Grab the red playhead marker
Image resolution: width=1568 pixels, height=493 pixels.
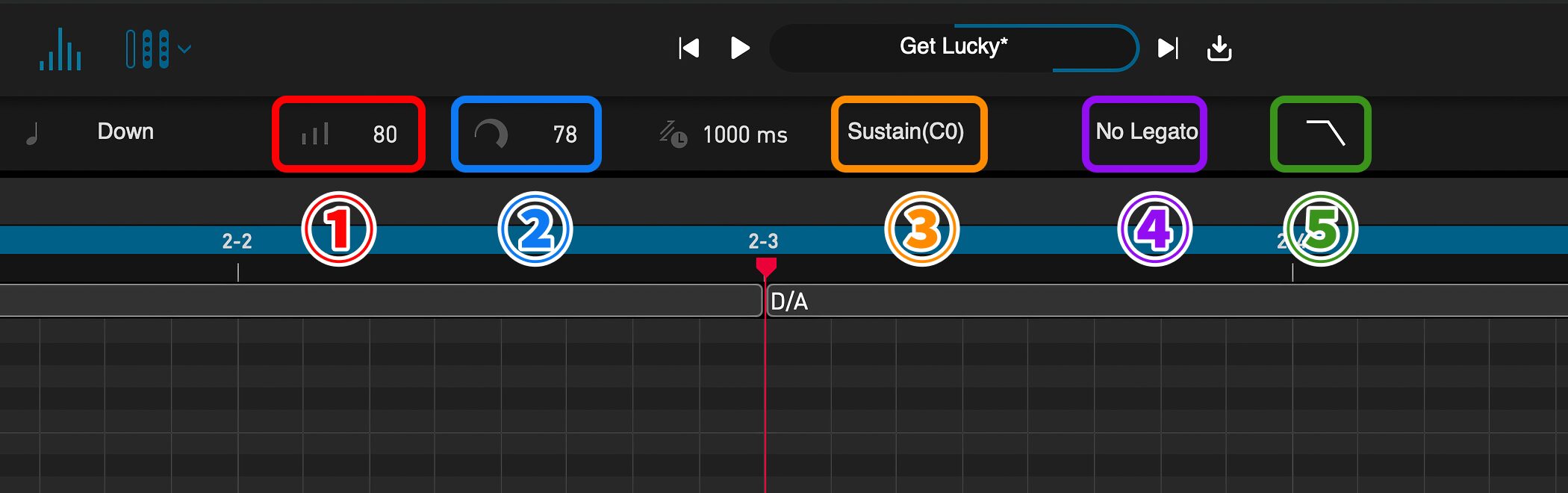tap(766, 267)
